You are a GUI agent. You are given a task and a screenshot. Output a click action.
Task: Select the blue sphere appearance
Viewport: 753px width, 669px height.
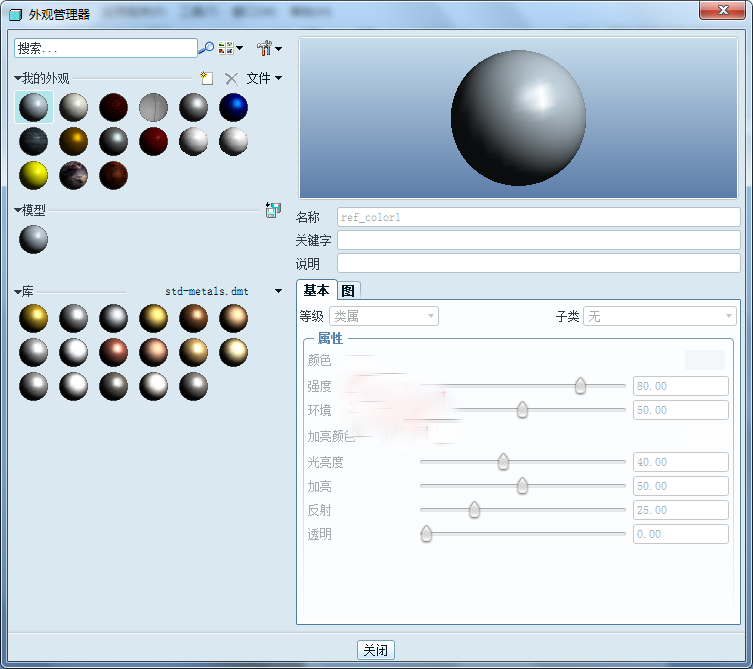click(x=233, y=108)
